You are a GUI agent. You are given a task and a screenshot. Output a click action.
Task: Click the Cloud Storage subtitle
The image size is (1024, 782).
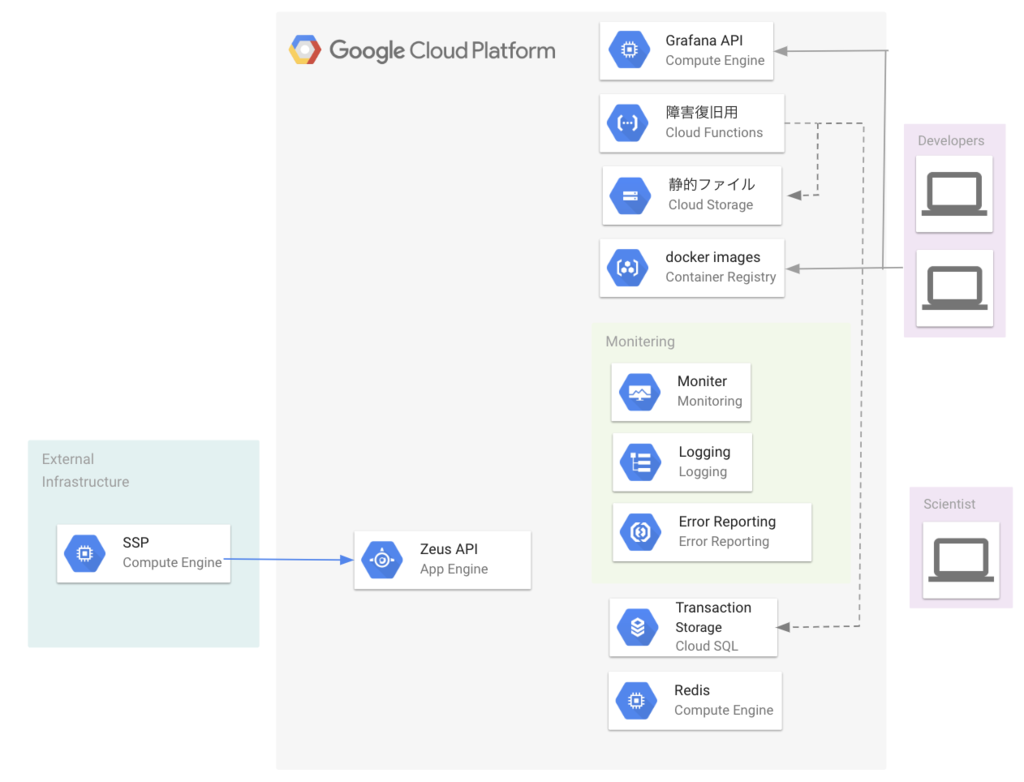tap(711, 205)
